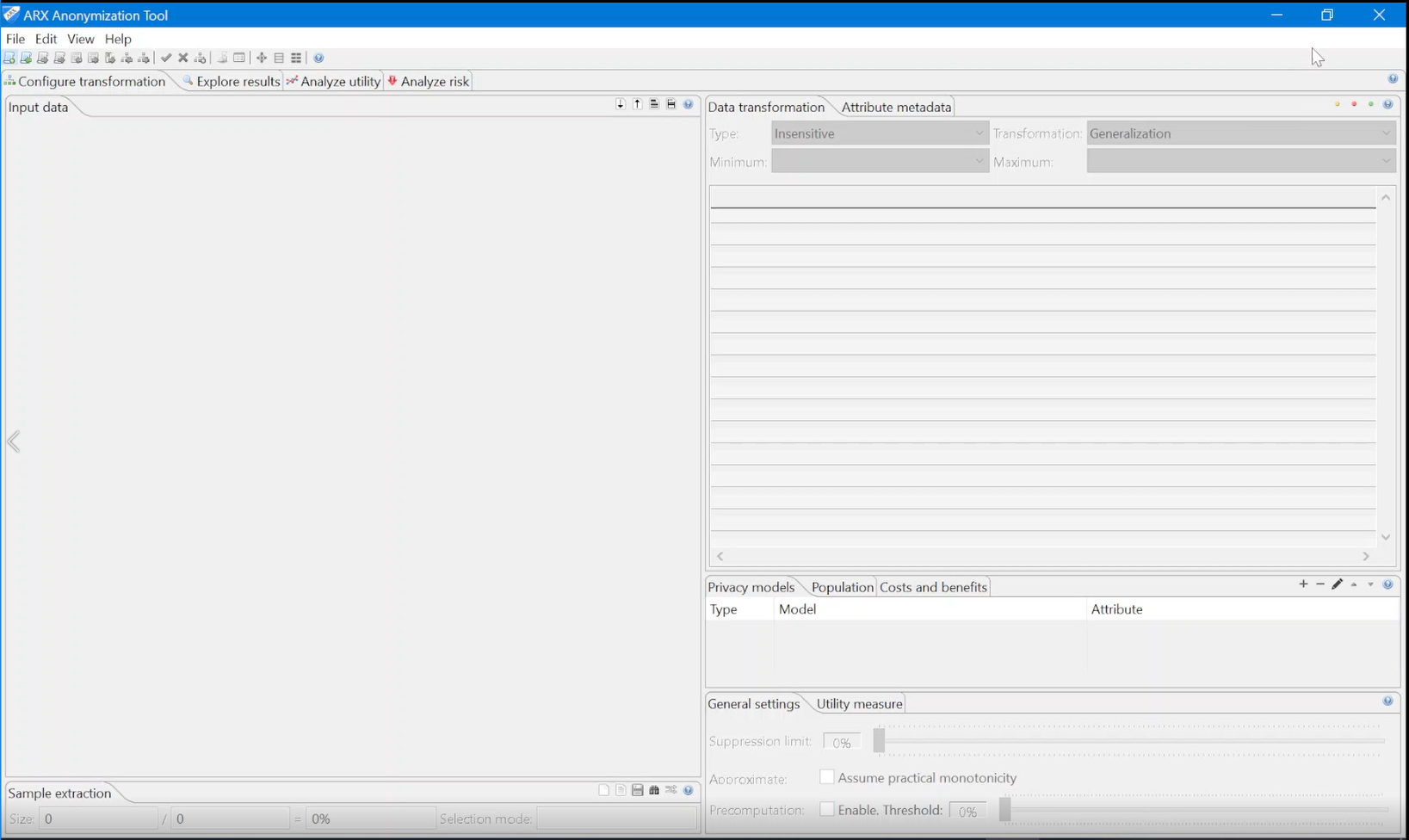Click the sample percentage 0% field
The image size is (1409, 840).
click(371, 818)
